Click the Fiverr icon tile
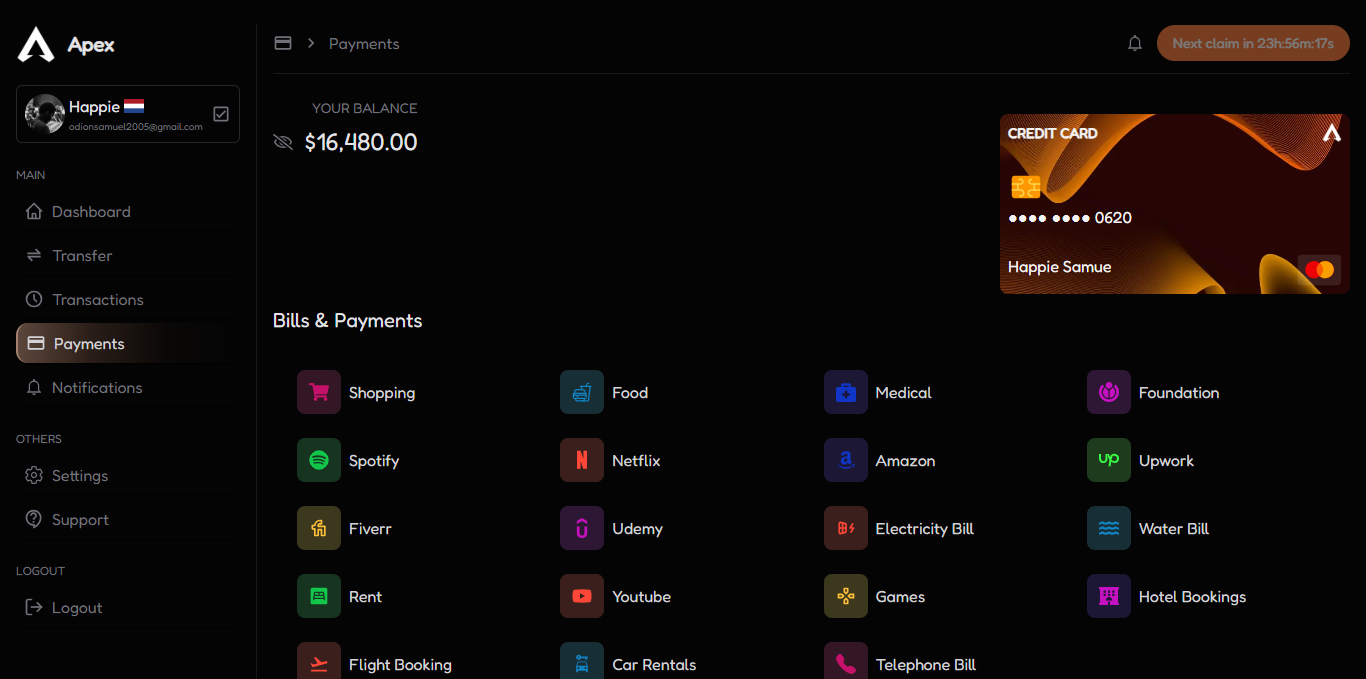Screen dimensions: 1366x679 (x=319, y=528)
